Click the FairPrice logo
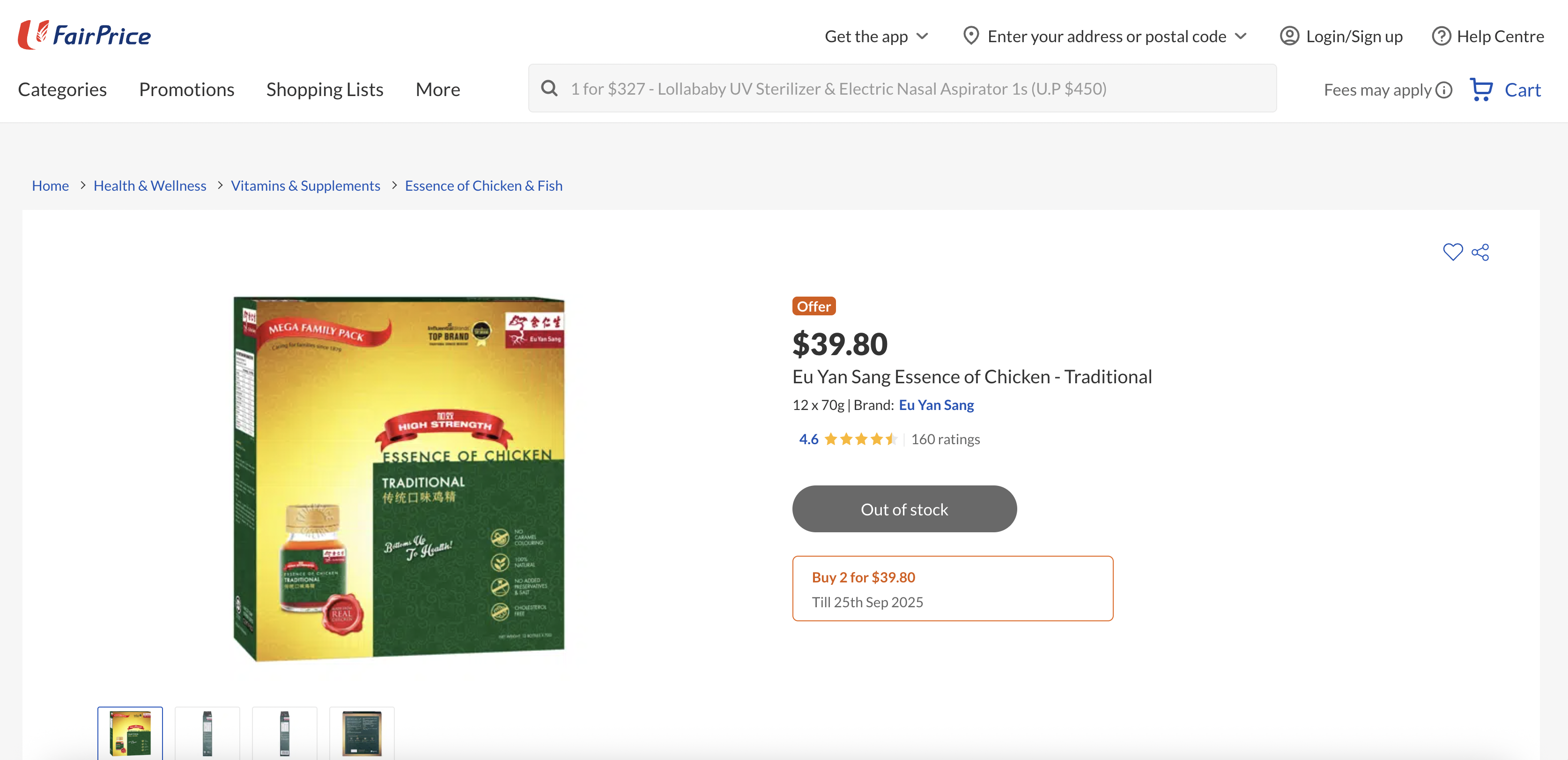Viewport: 1568px width, 760px height. (85, 35)
